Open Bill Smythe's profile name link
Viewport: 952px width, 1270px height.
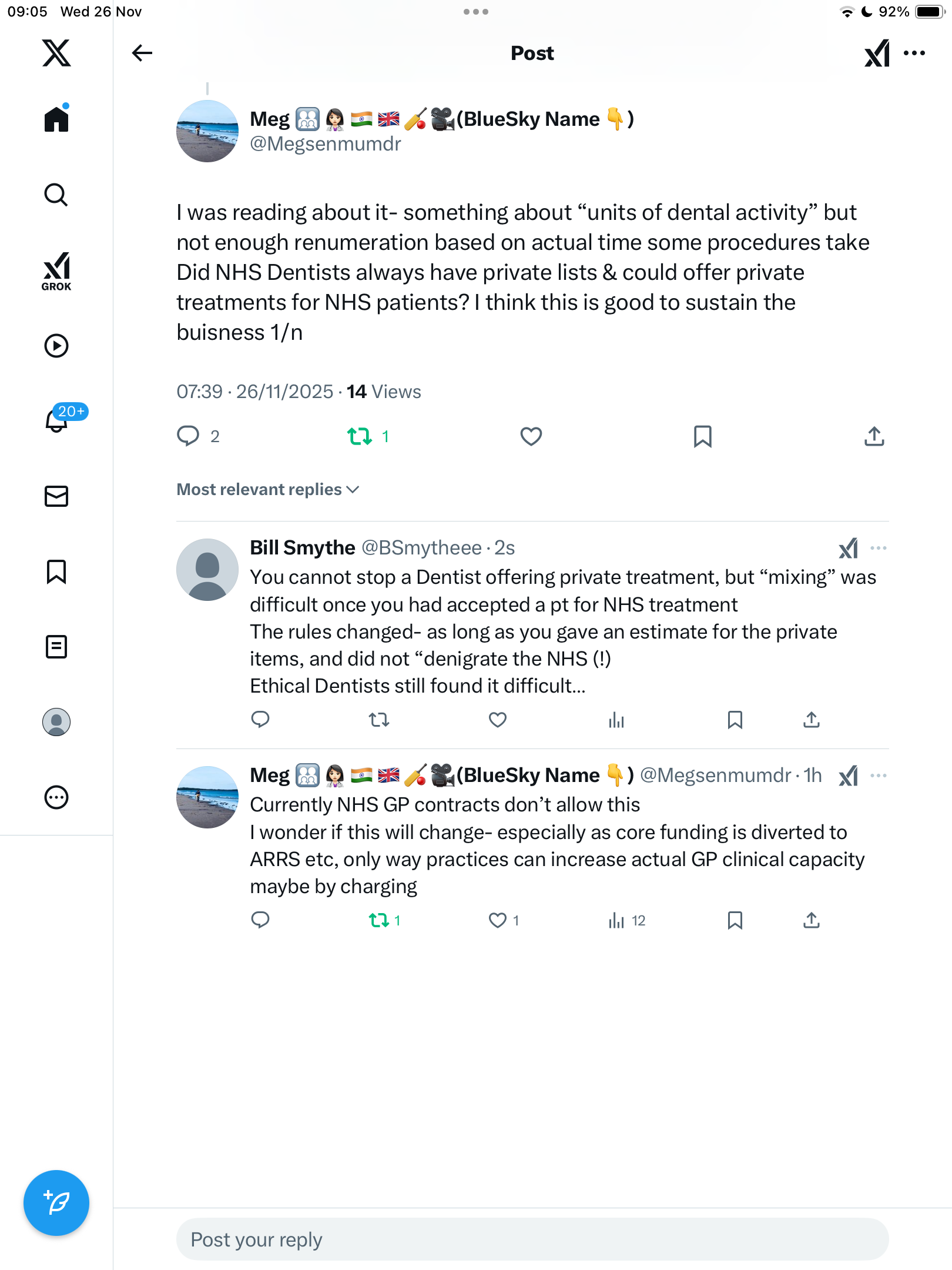click(x=302, y=548)
